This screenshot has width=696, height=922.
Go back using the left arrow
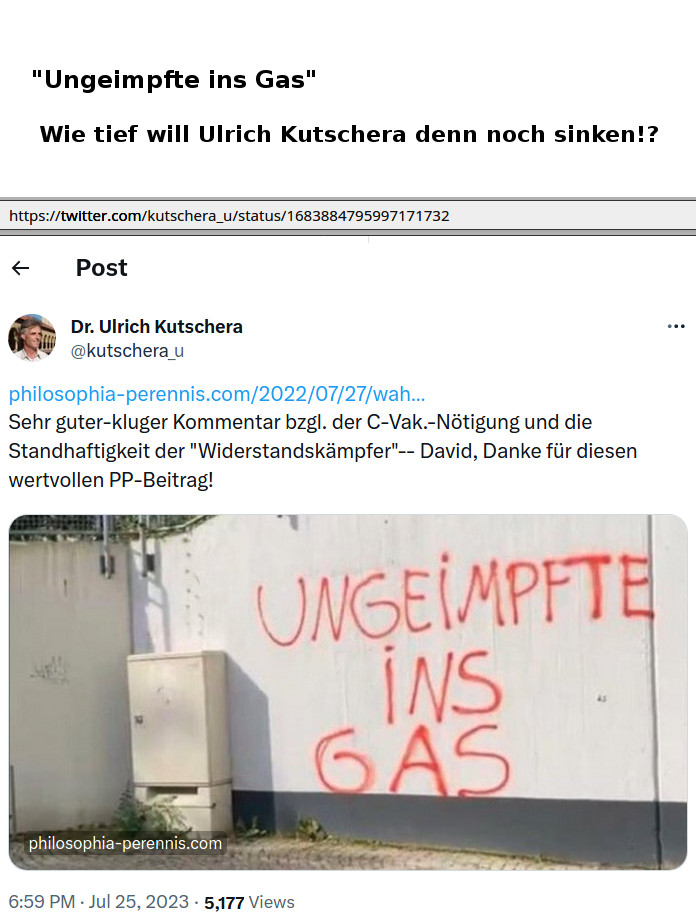click(21, 268)
